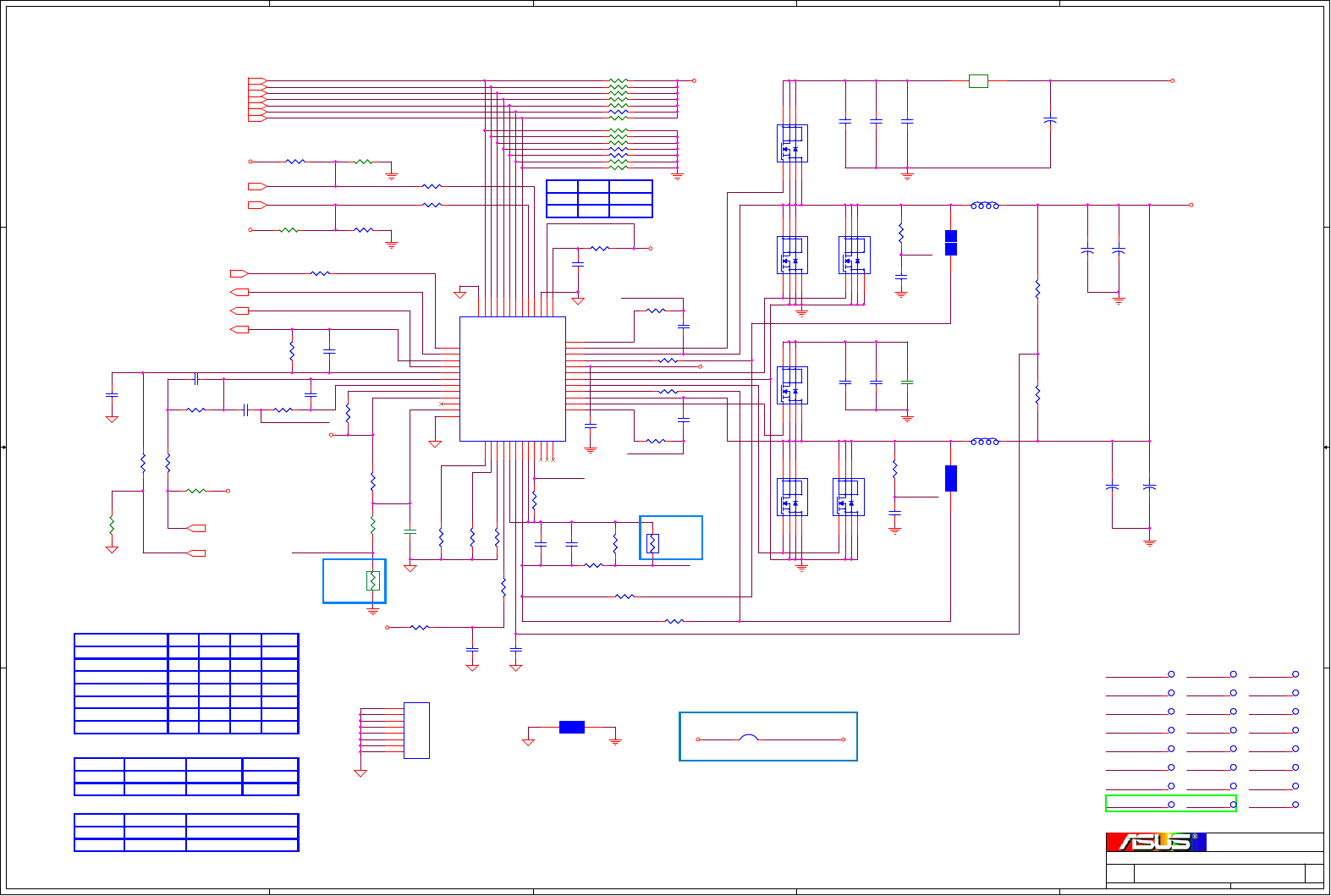This screenshot has height=896, width=1331.
Task: Click thermistor symbol in center-right light-blue box
Action: click(652, 544)
